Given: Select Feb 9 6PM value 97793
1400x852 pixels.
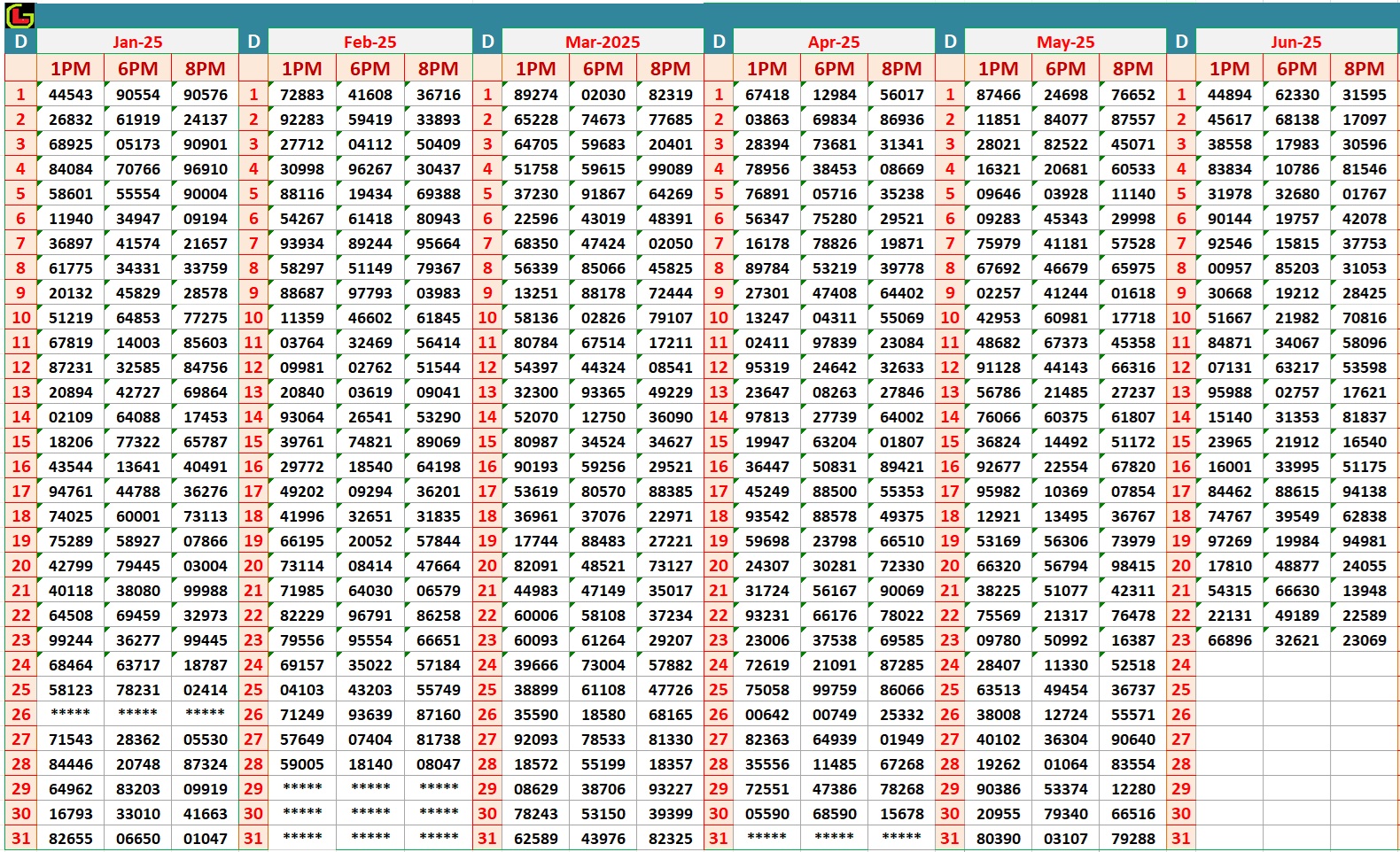Looking at the screenshot, I should tap(370, 292).
